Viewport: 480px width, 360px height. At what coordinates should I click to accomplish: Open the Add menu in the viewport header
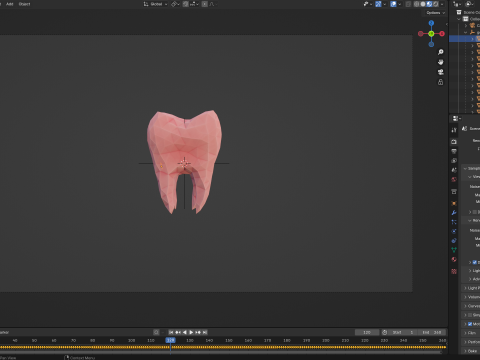coord(10,4)
